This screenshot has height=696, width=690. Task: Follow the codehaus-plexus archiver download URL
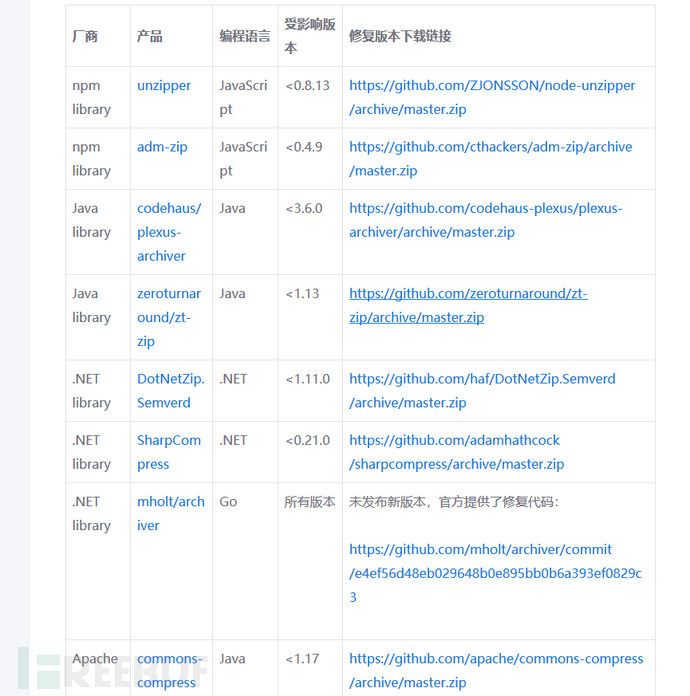point(486,220)
